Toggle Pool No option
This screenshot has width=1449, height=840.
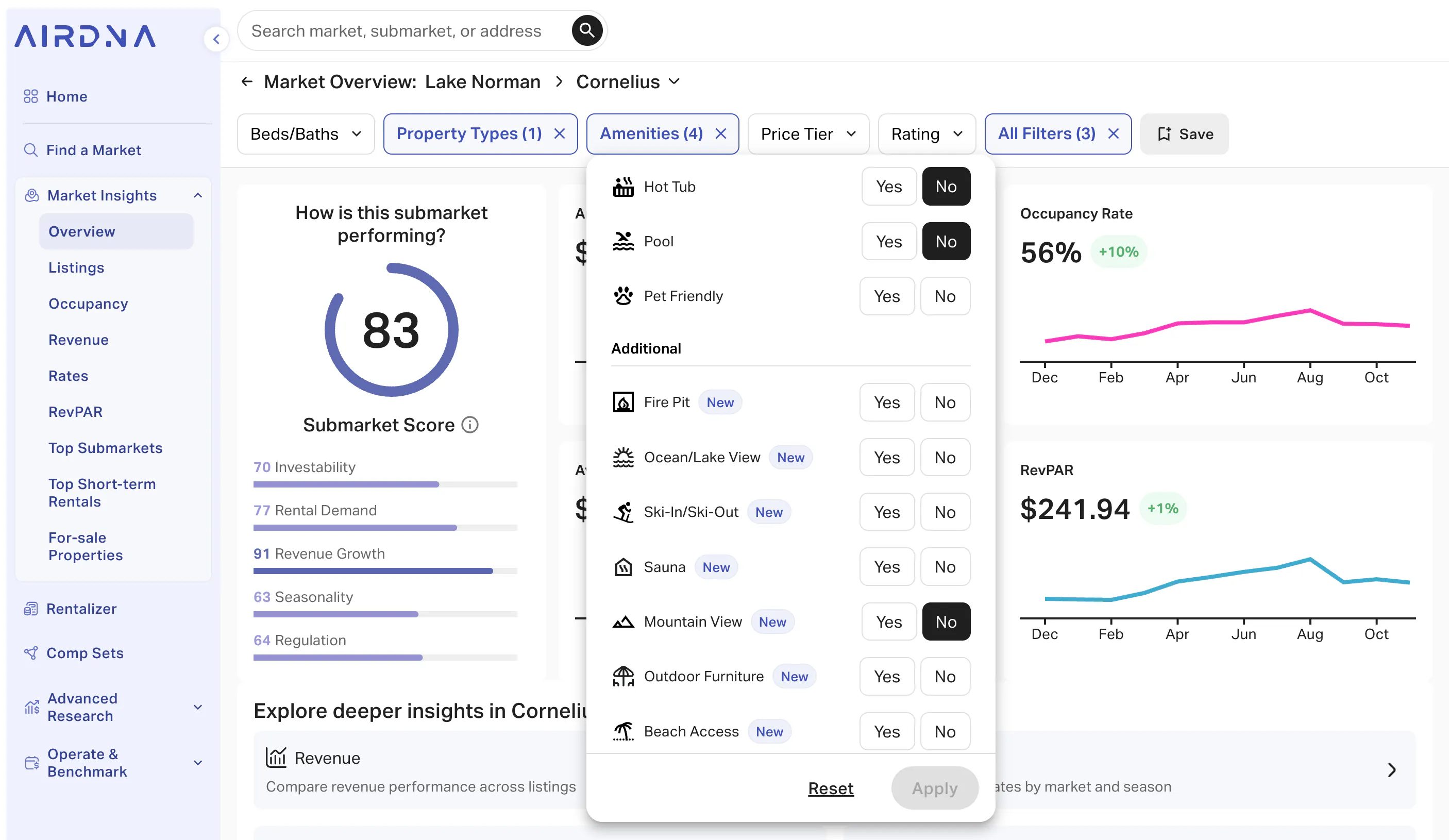point(946,242)
